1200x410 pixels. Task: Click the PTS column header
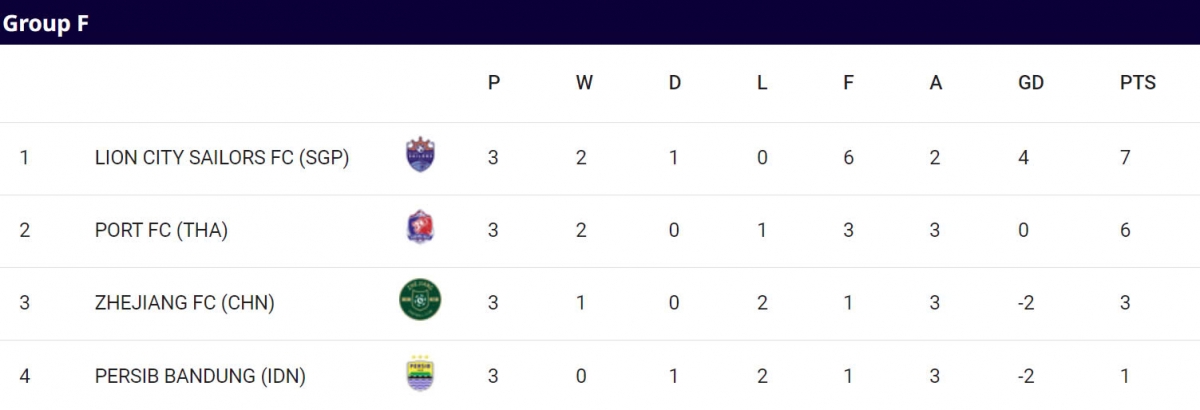(x=1137, y=83)
